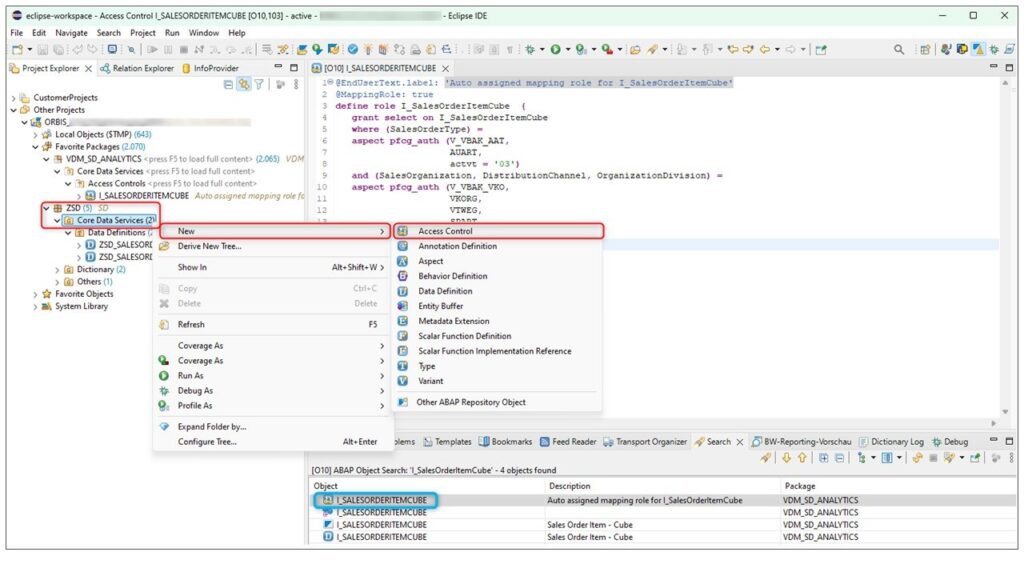Viewport: 1024px width, 576px height.
Task: Expand the CustomerProjects node
Action: (13, 98)
